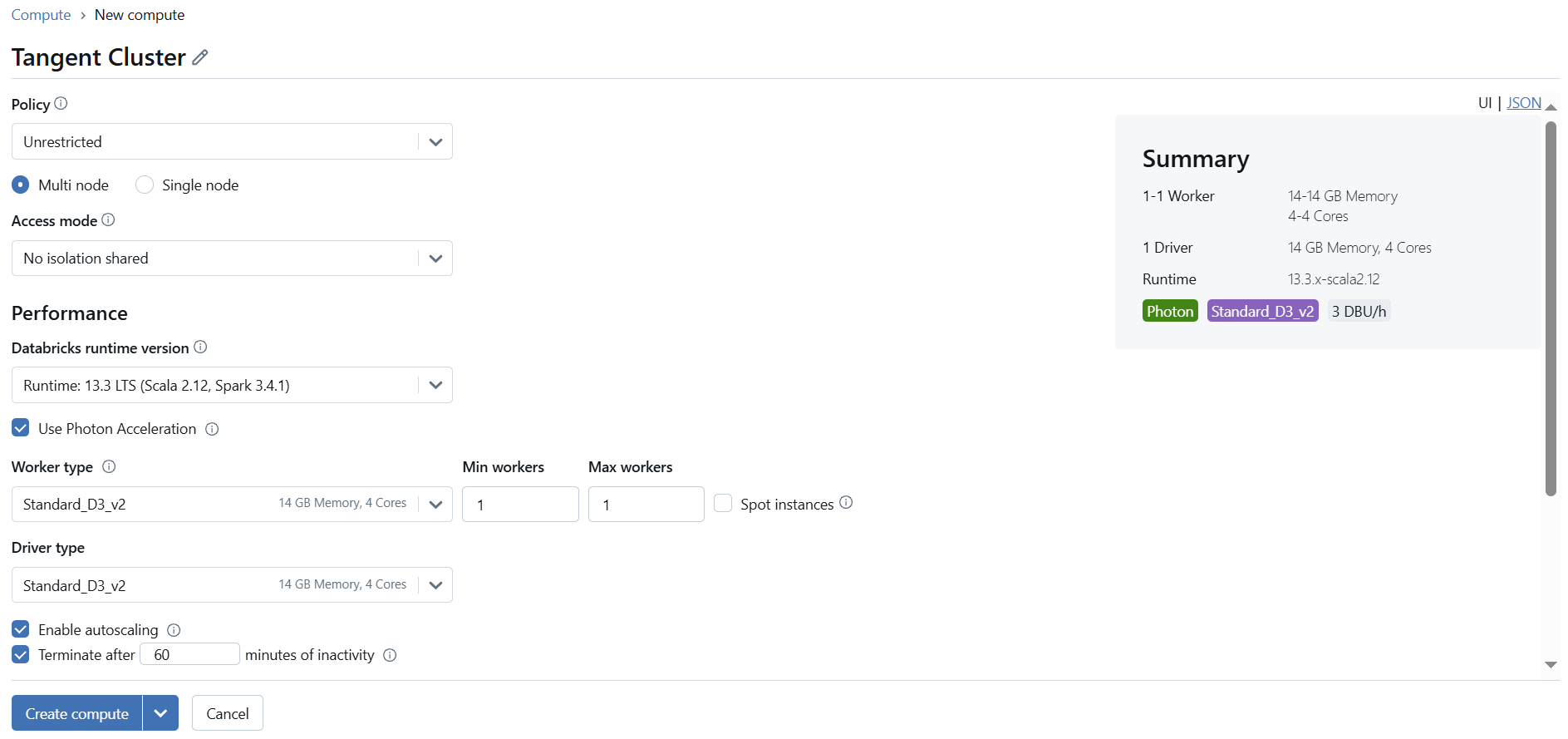Enable the Spot instances checkbox
Screen dimensions: 1568x739
[723, 504]
